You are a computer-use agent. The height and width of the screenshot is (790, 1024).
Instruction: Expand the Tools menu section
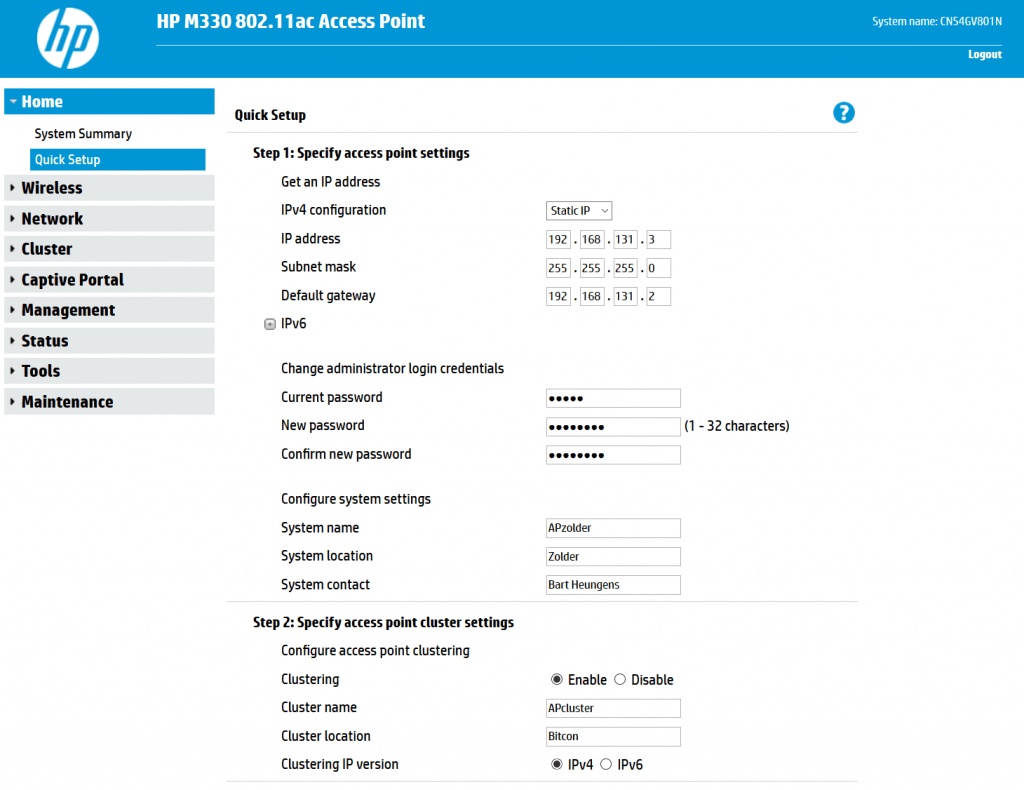tap(109, 371)
